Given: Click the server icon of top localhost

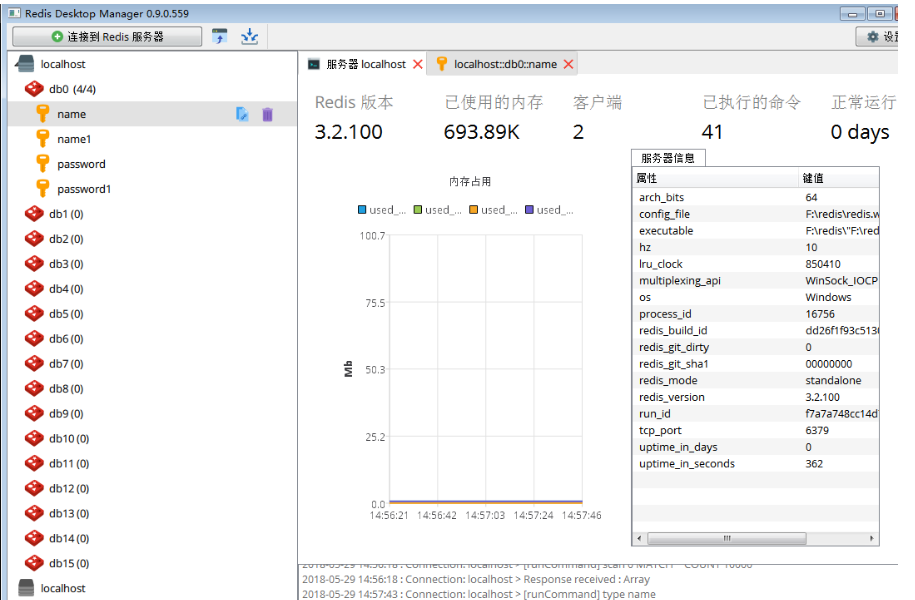Looking at the screenshot, I should (x=26, y=64).
